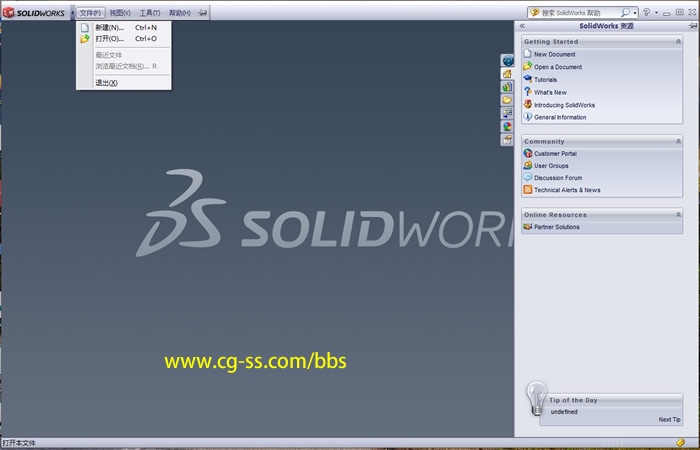This screenshot has width=700, height=450.
Task: Open the 工具(T) menu
Action: [149, 13]
